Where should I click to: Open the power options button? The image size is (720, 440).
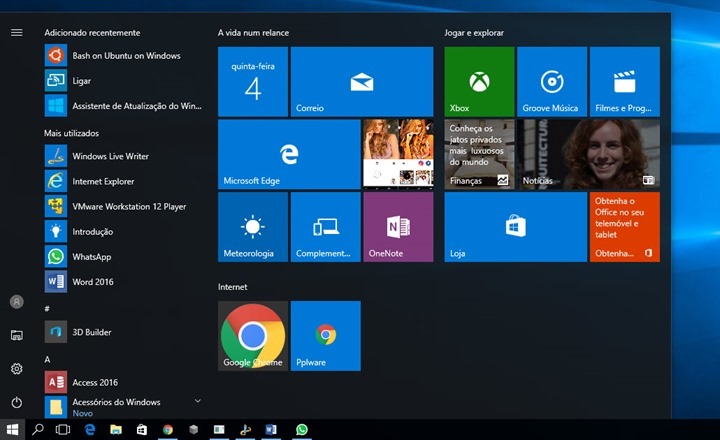click(x=16, y=402)
